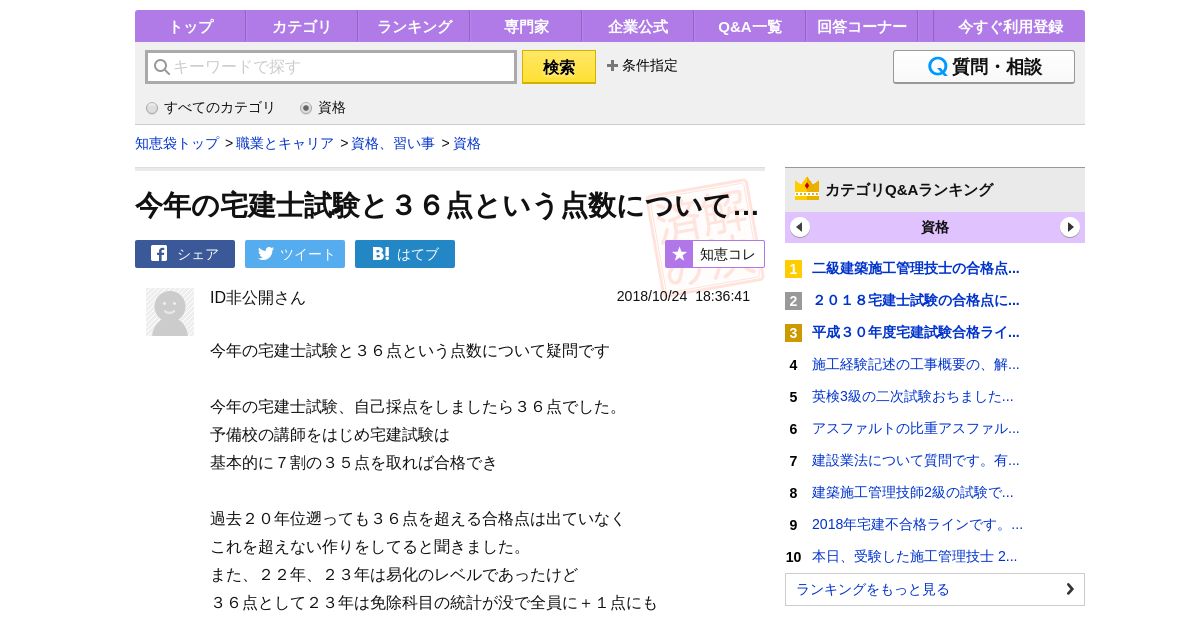
Task: Open the 回答コーナー tab
Action: pyautogui.click(x=861, y=26)
